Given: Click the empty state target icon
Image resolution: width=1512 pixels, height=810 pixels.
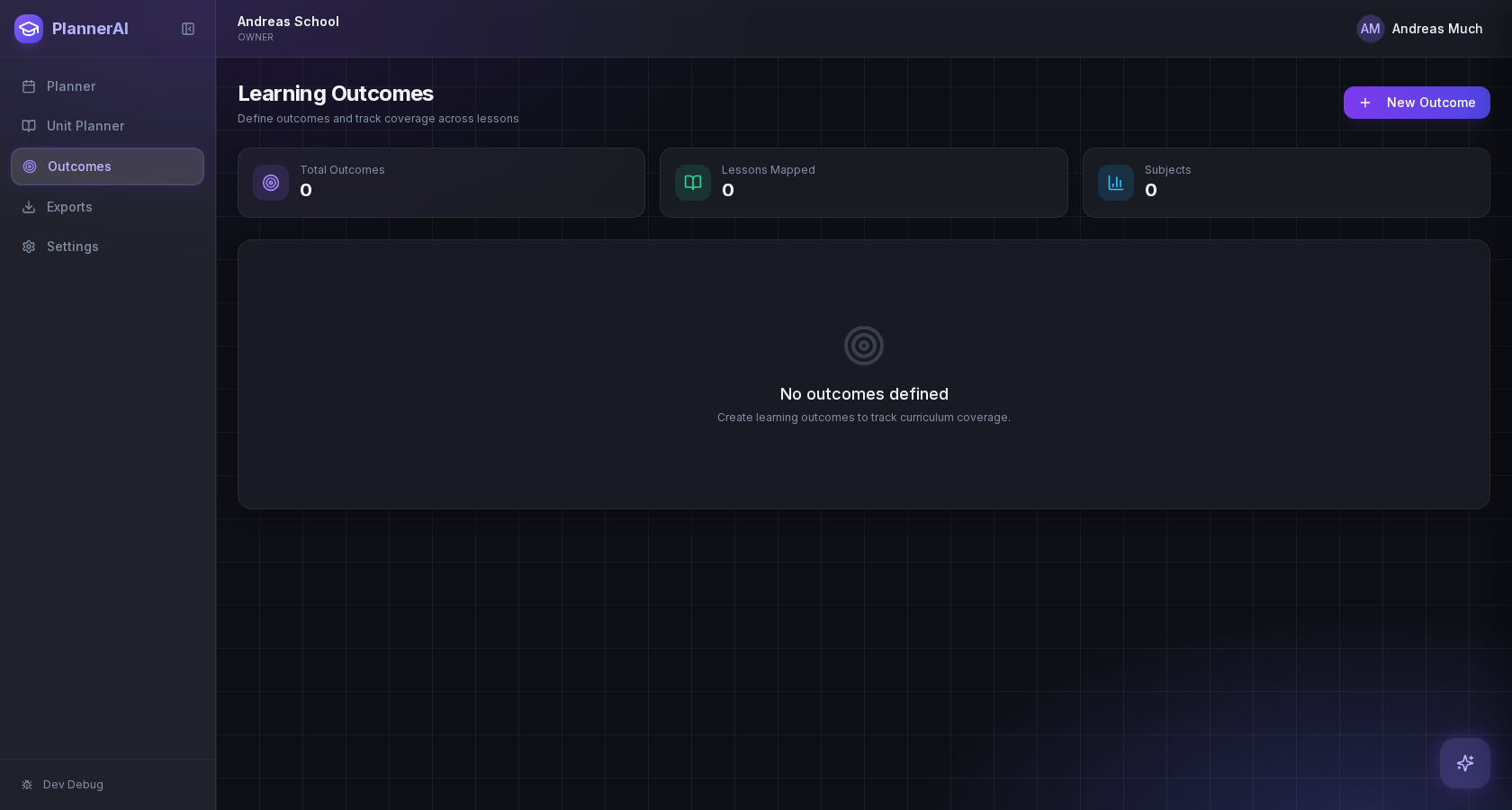Looking at the screenshot, I should point(864,346).
